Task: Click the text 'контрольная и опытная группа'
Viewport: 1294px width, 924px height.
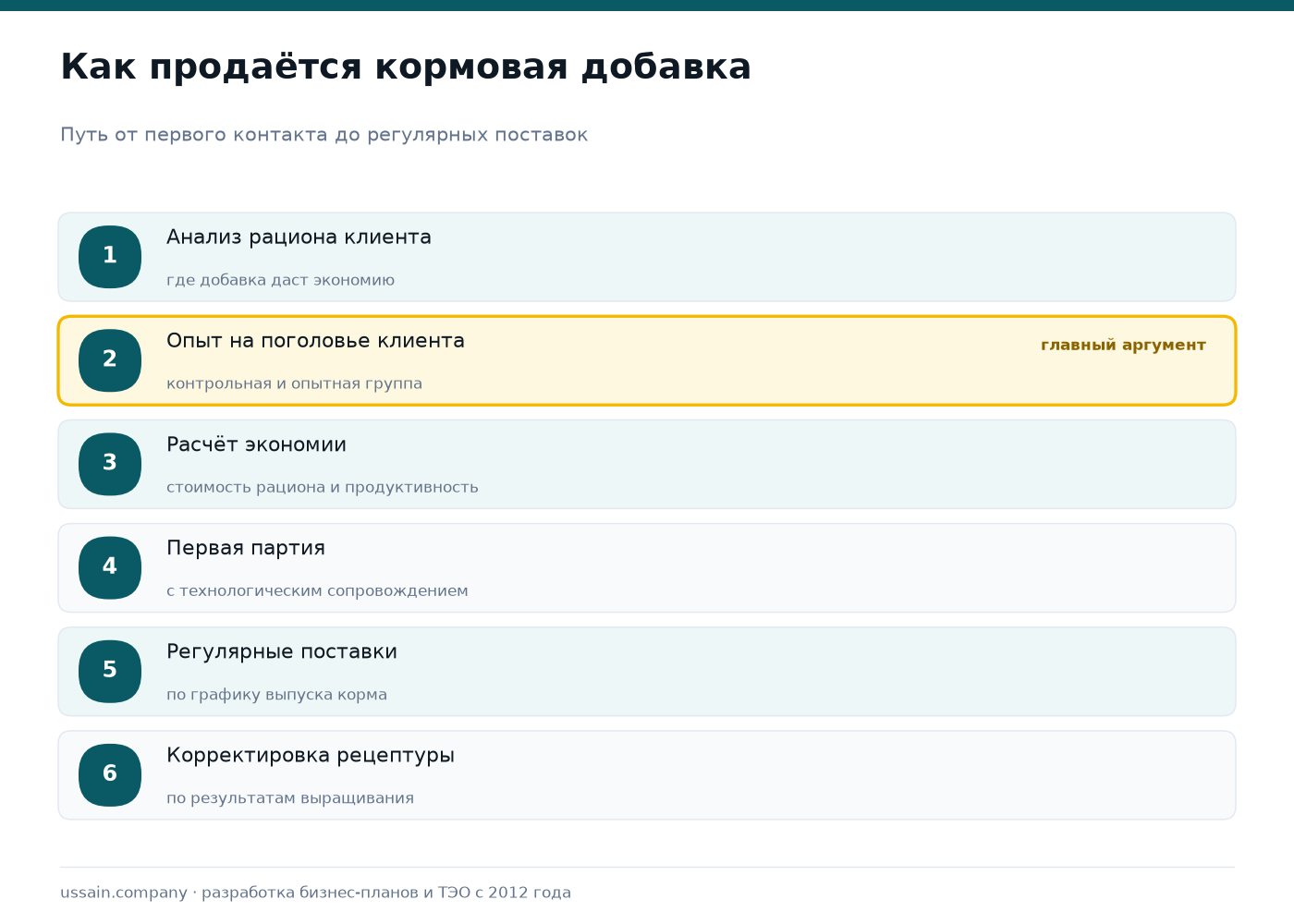Action: pyautogui.click(x=294, y=383)
